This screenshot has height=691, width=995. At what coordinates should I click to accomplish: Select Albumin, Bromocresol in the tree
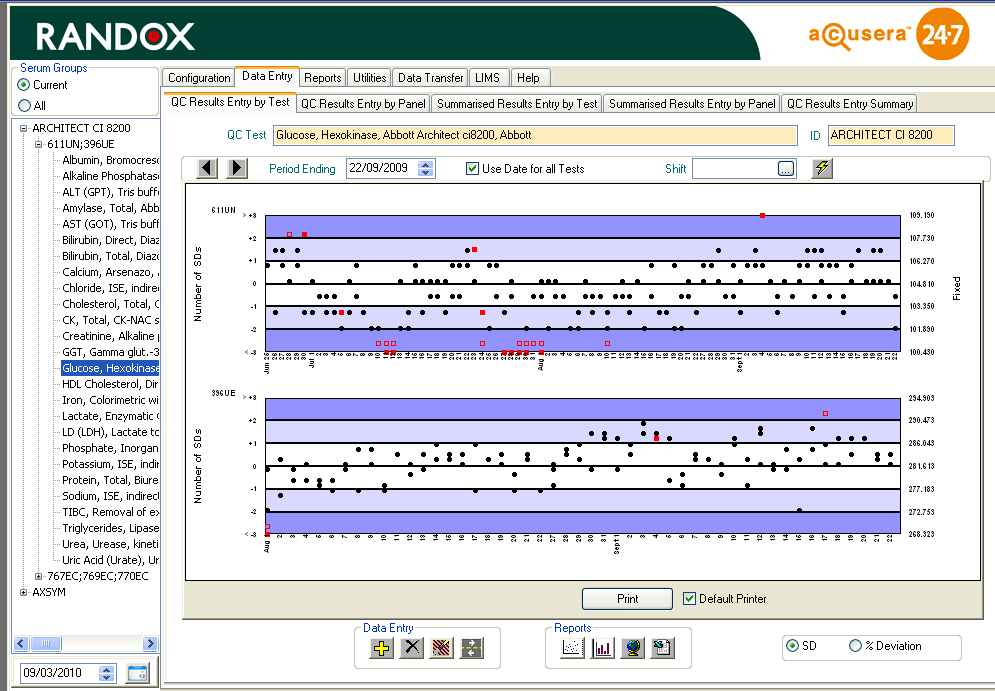tap(110, 160)
